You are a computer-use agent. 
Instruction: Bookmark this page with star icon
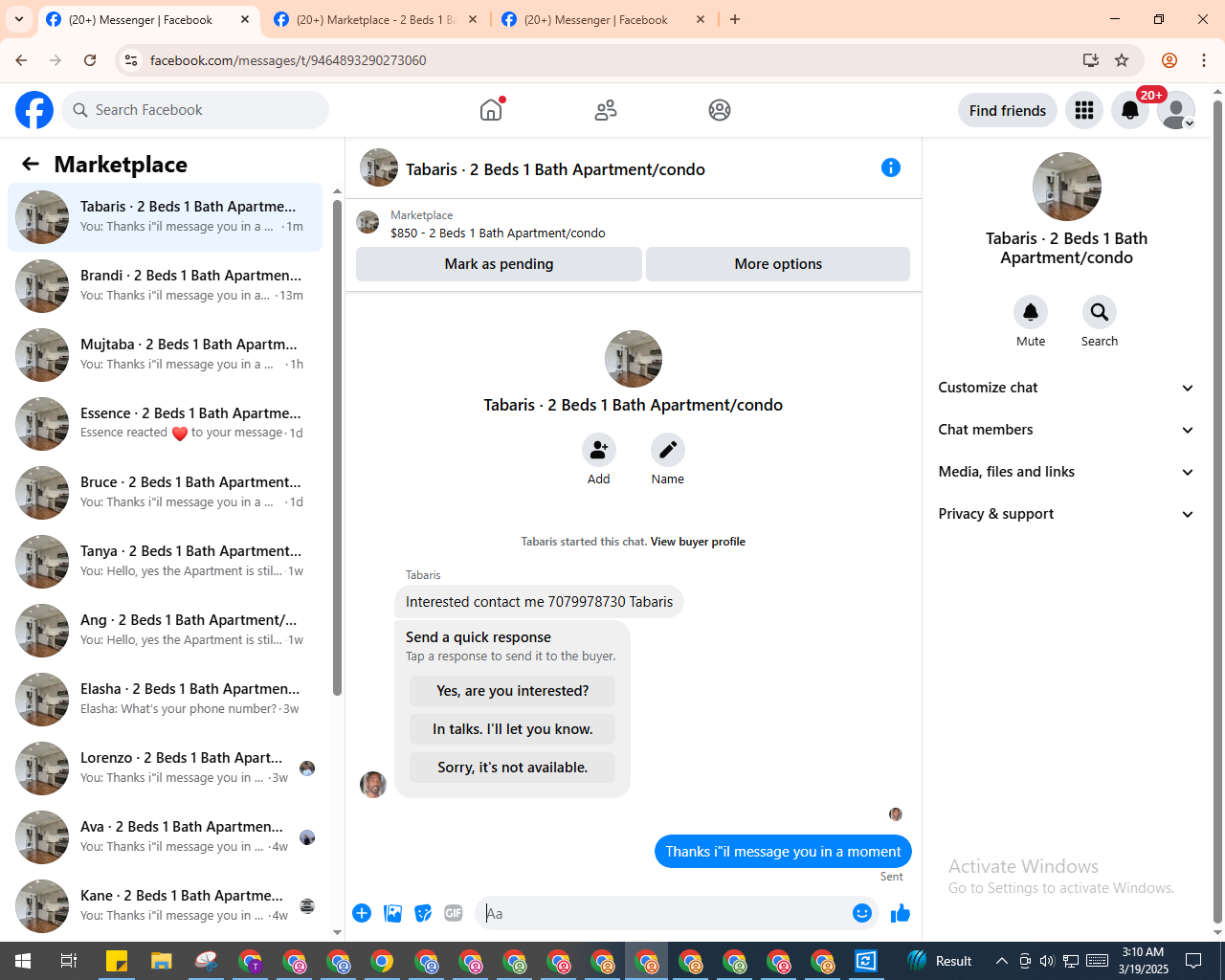1122,60
